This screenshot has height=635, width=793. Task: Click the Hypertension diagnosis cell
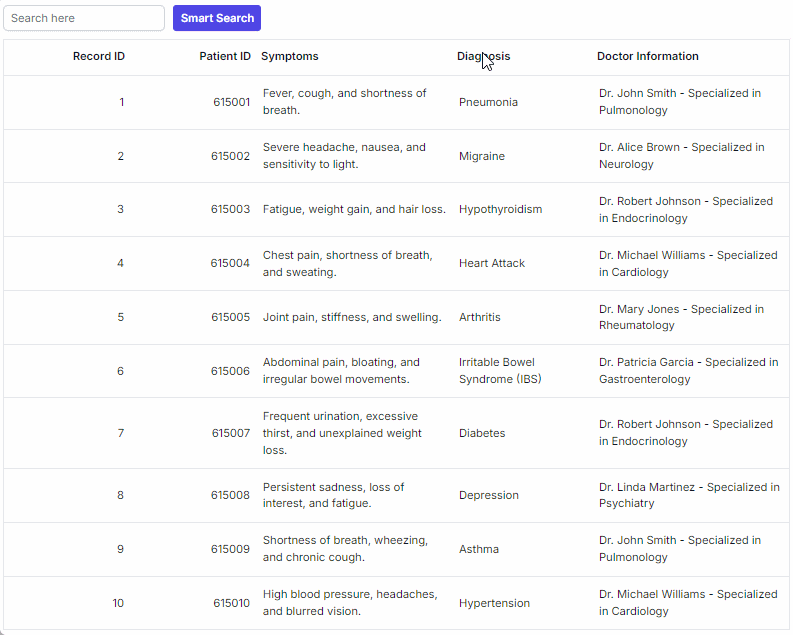click(495, 603)
